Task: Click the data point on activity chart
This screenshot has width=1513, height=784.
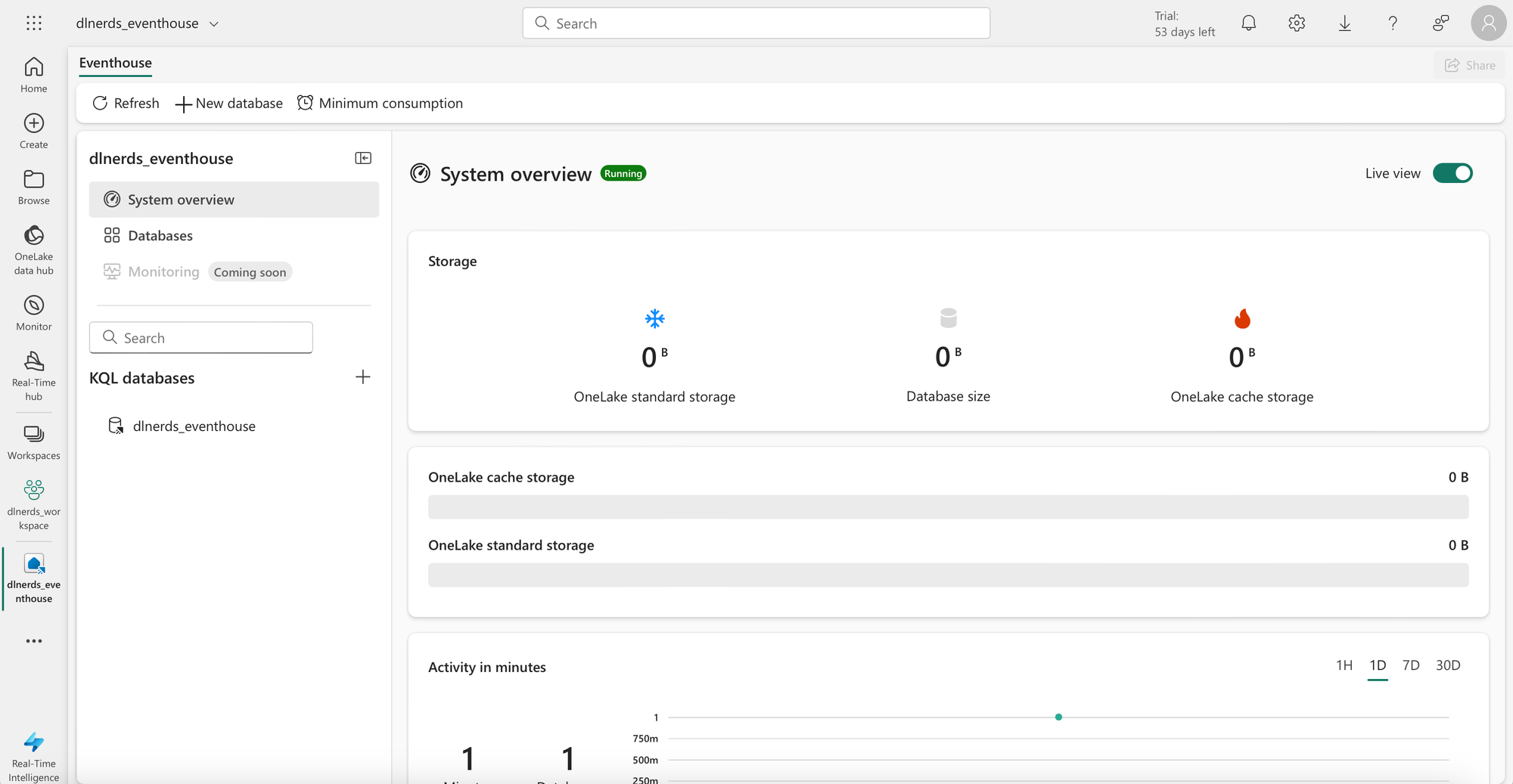Action: point(1058,717)
